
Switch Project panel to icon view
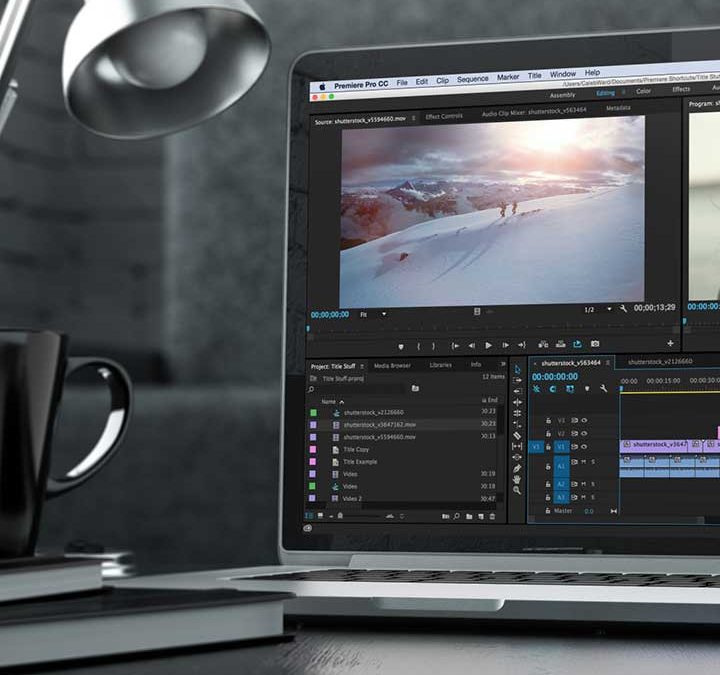pyautogui.click(x=321, y=516)
